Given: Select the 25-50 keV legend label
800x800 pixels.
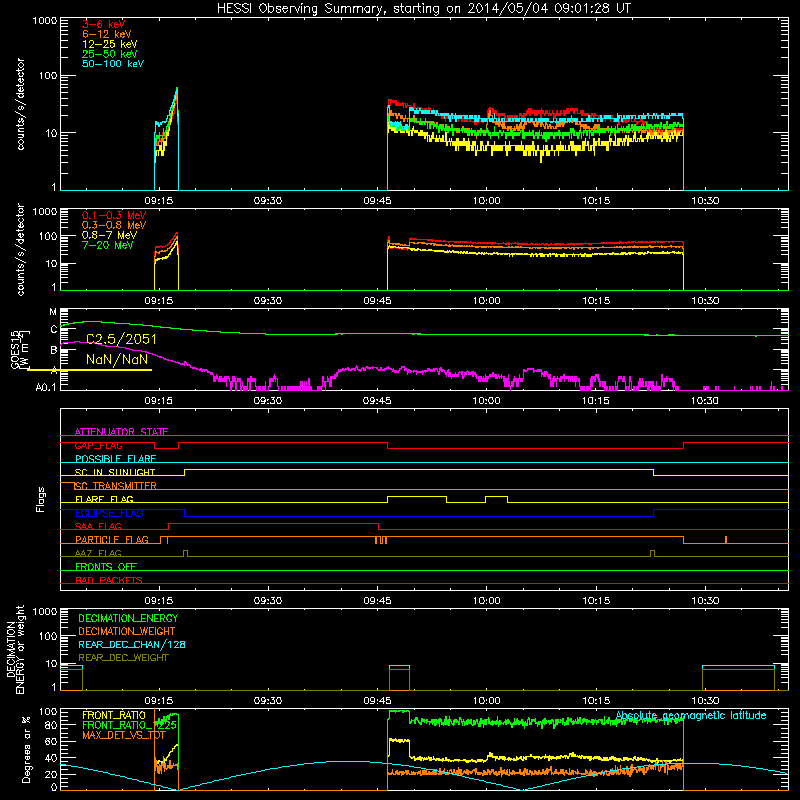Looking at the screenshot, I should 110,54.
